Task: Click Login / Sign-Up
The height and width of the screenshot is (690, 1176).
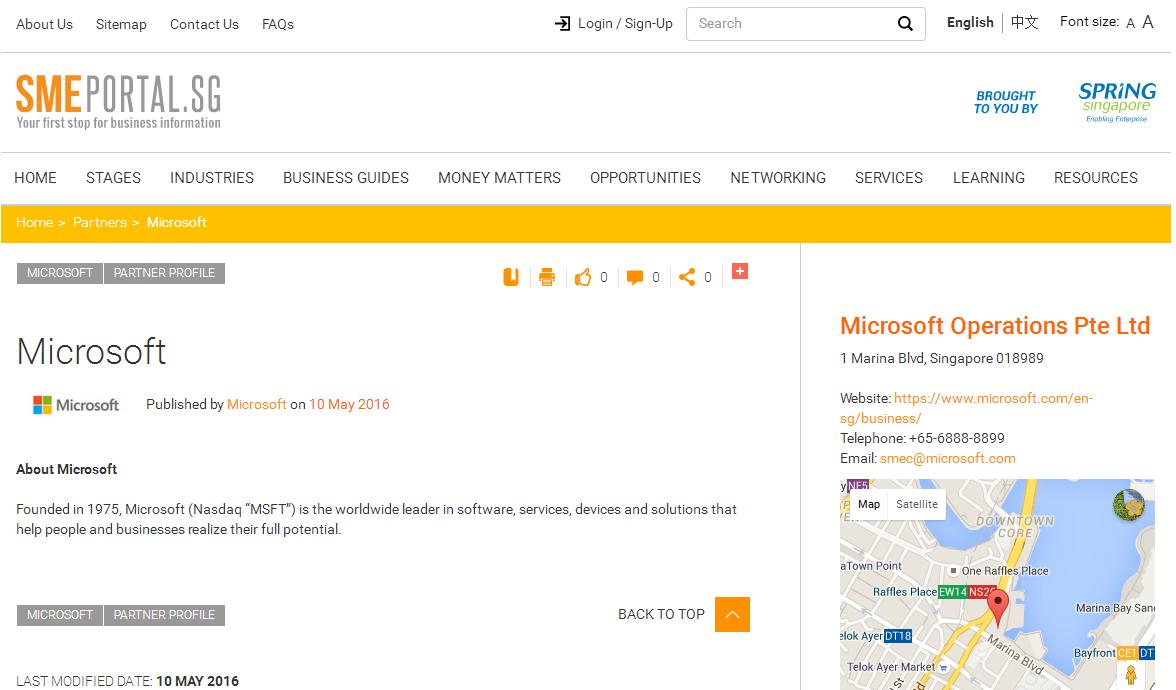Action: (625, 24)
